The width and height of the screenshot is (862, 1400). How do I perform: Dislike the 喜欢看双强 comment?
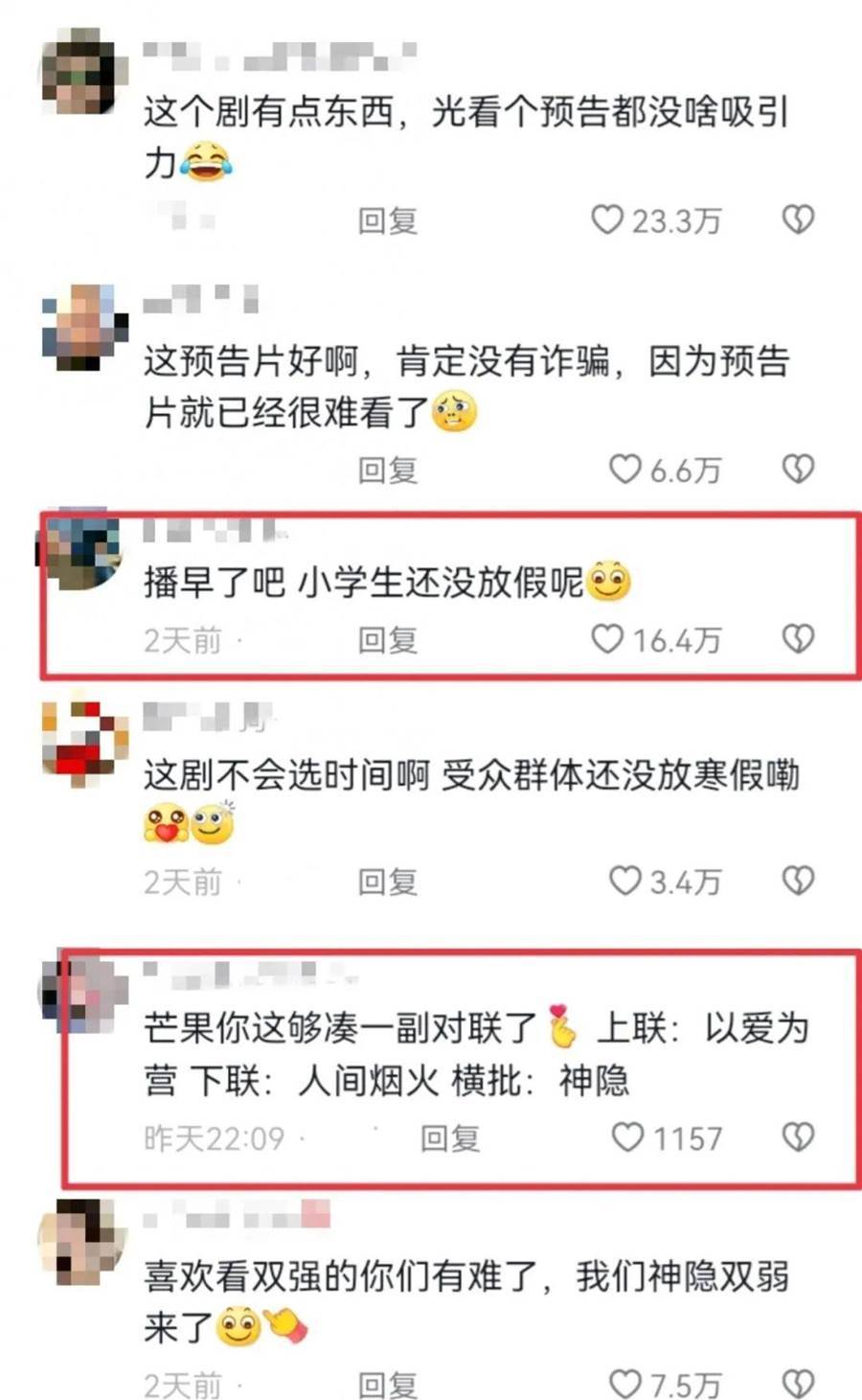tap(798, 1384)
